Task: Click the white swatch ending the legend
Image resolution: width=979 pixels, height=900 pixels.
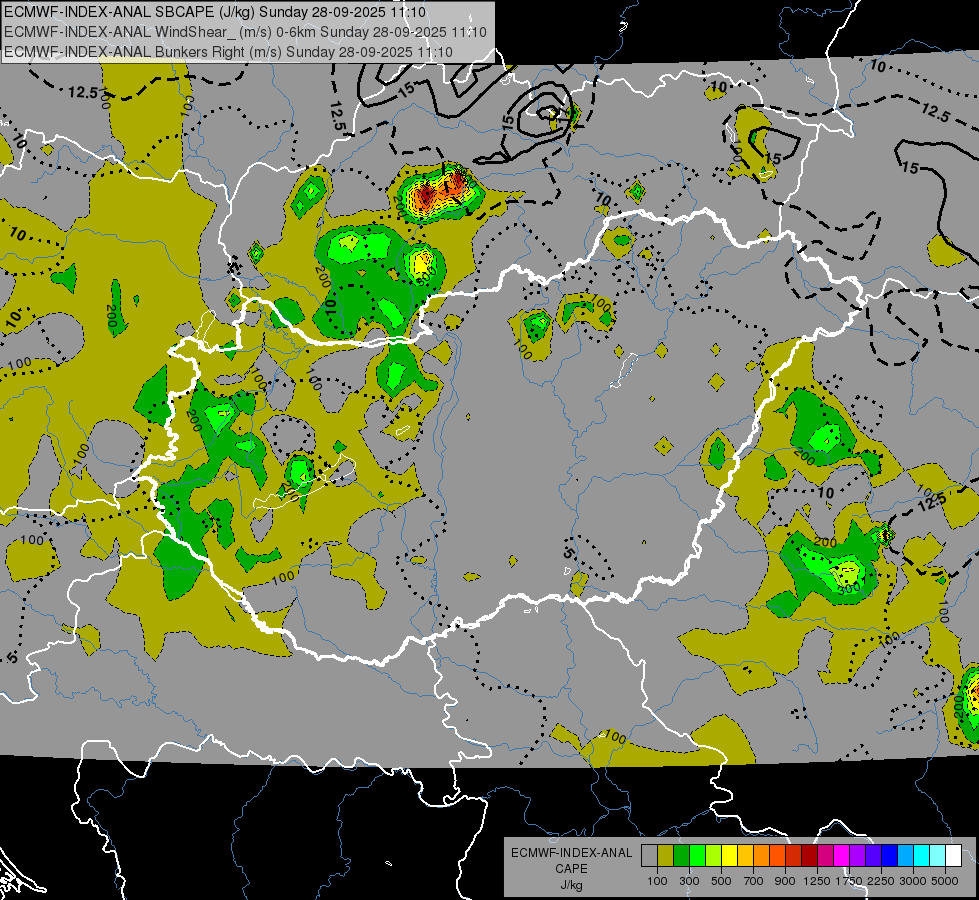Action: (x=953, y=856)
